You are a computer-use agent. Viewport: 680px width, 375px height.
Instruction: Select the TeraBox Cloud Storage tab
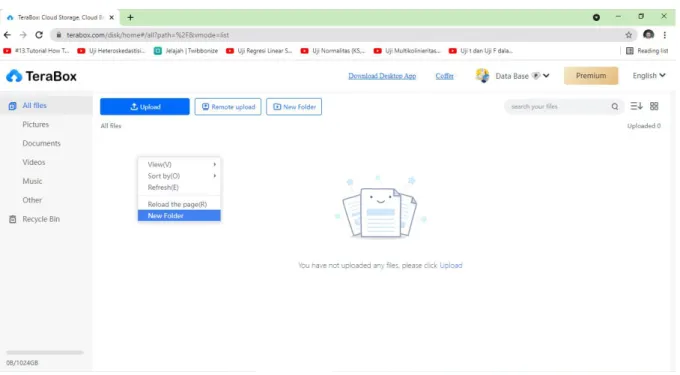[x=59, y=18]
